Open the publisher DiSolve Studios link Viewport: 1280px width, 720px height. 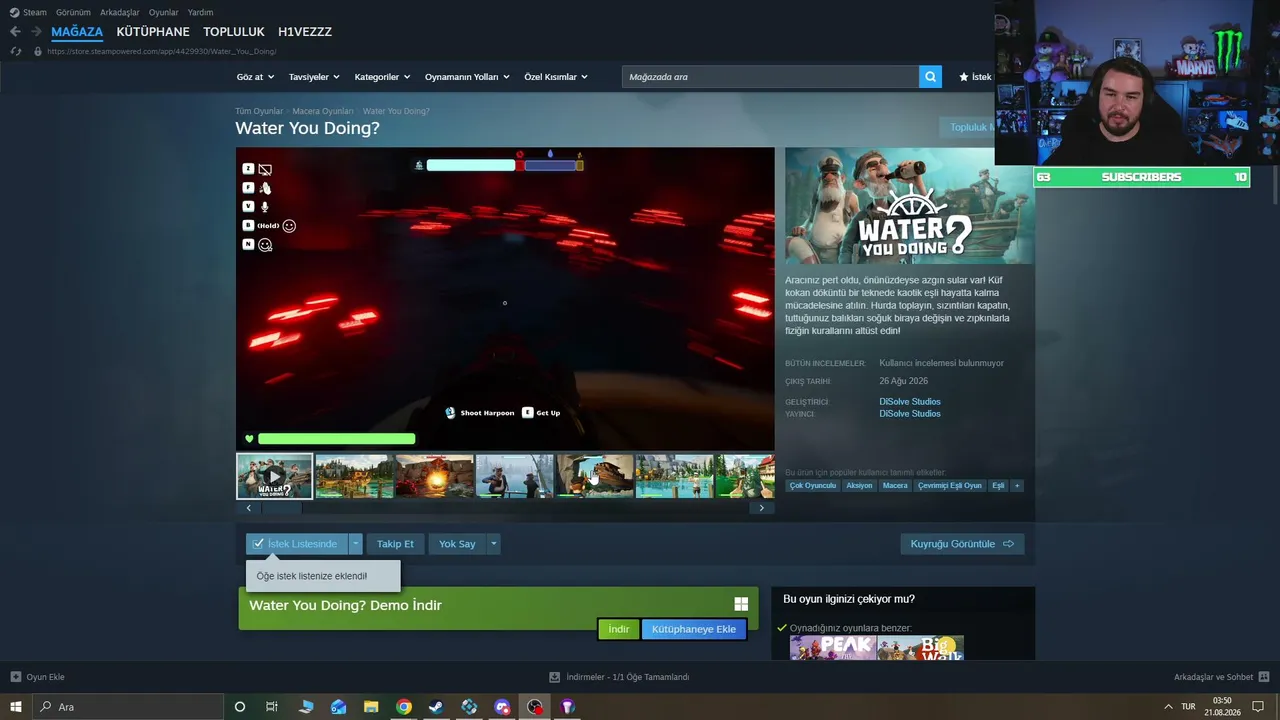coord(910,414)
